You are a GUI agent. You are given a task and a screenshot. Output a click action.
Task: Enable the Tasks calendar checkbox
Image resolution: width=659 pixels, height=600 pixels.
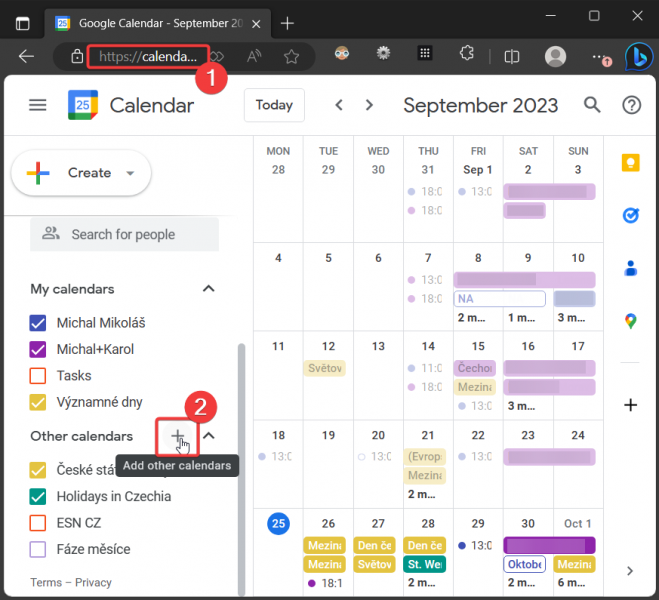point(39,376)
